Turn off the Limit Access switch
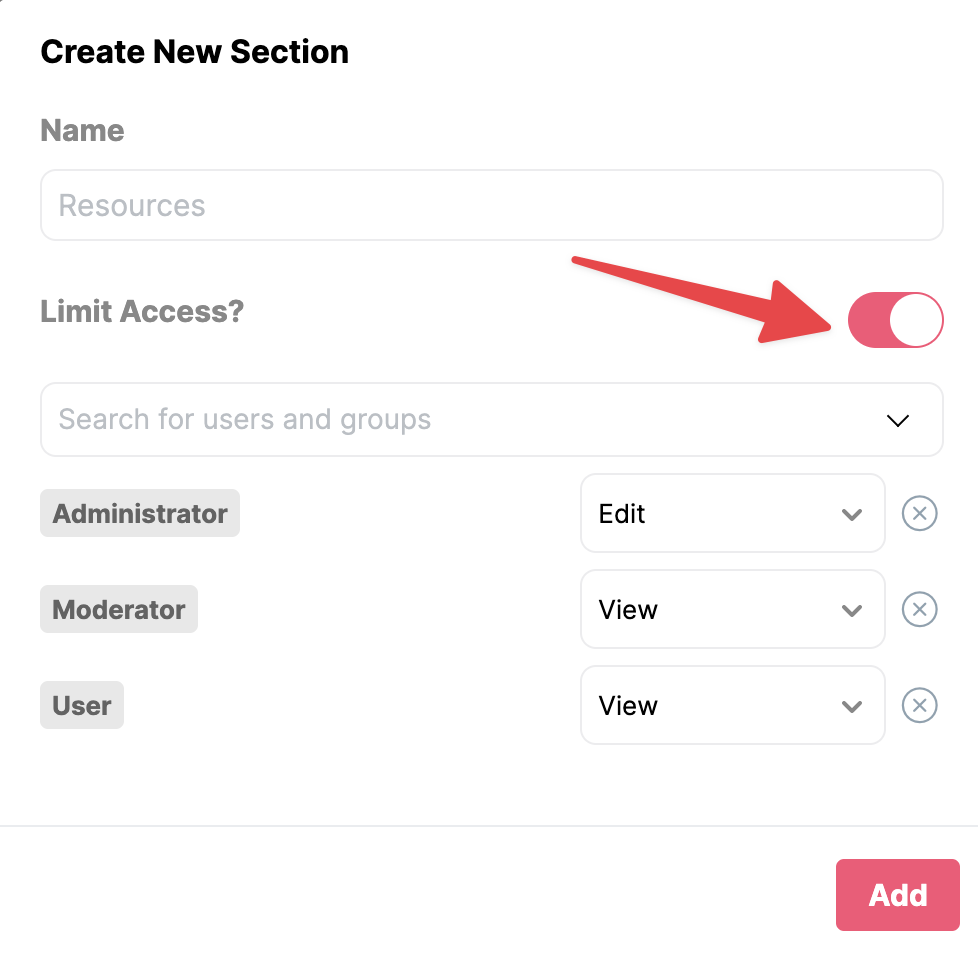The height and width of the screenshot is (954, 978). tap(895, 320)
